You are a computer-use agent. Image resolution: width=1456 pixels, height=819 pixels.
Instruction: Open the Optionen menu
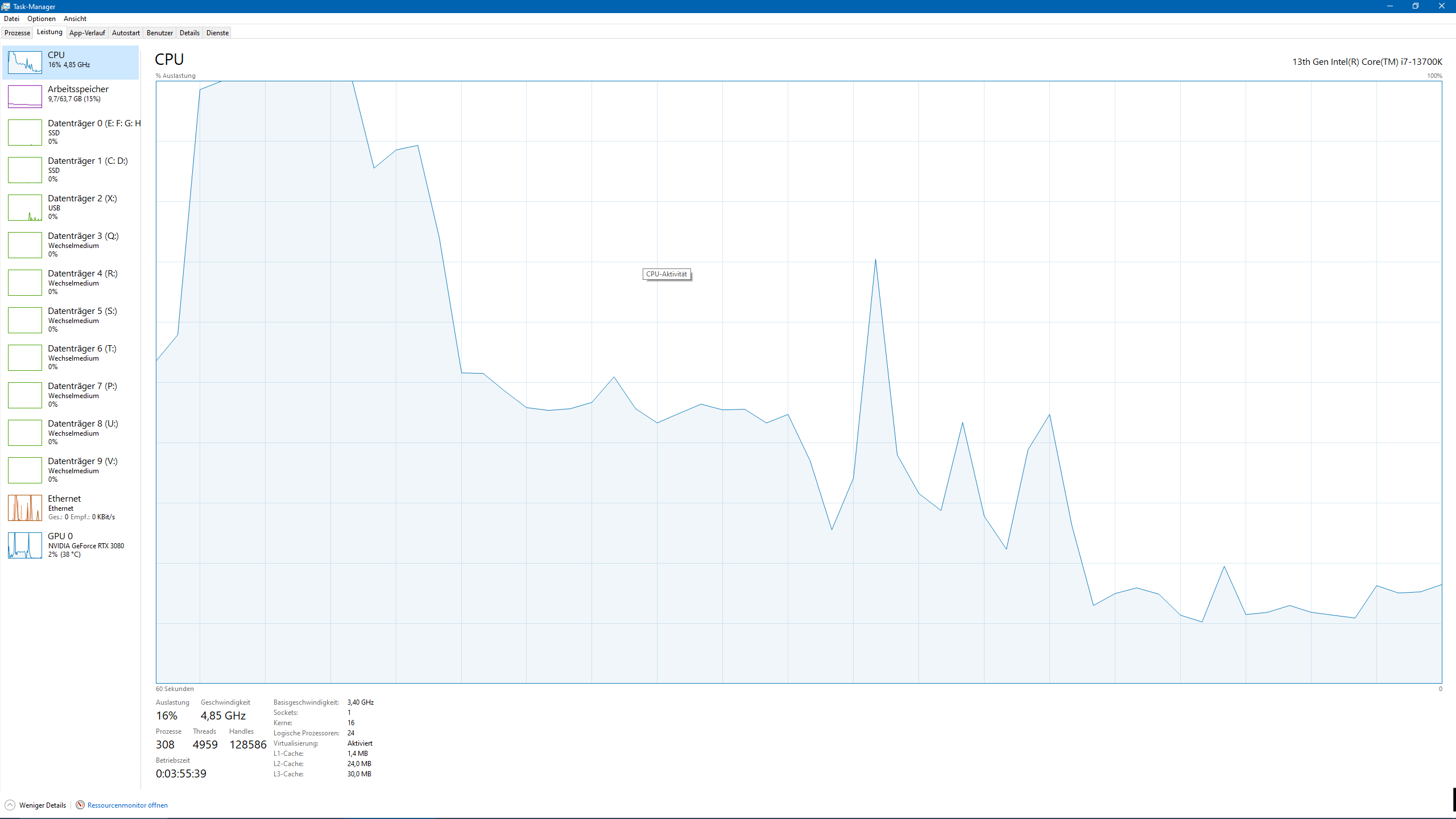pos(41,19)
